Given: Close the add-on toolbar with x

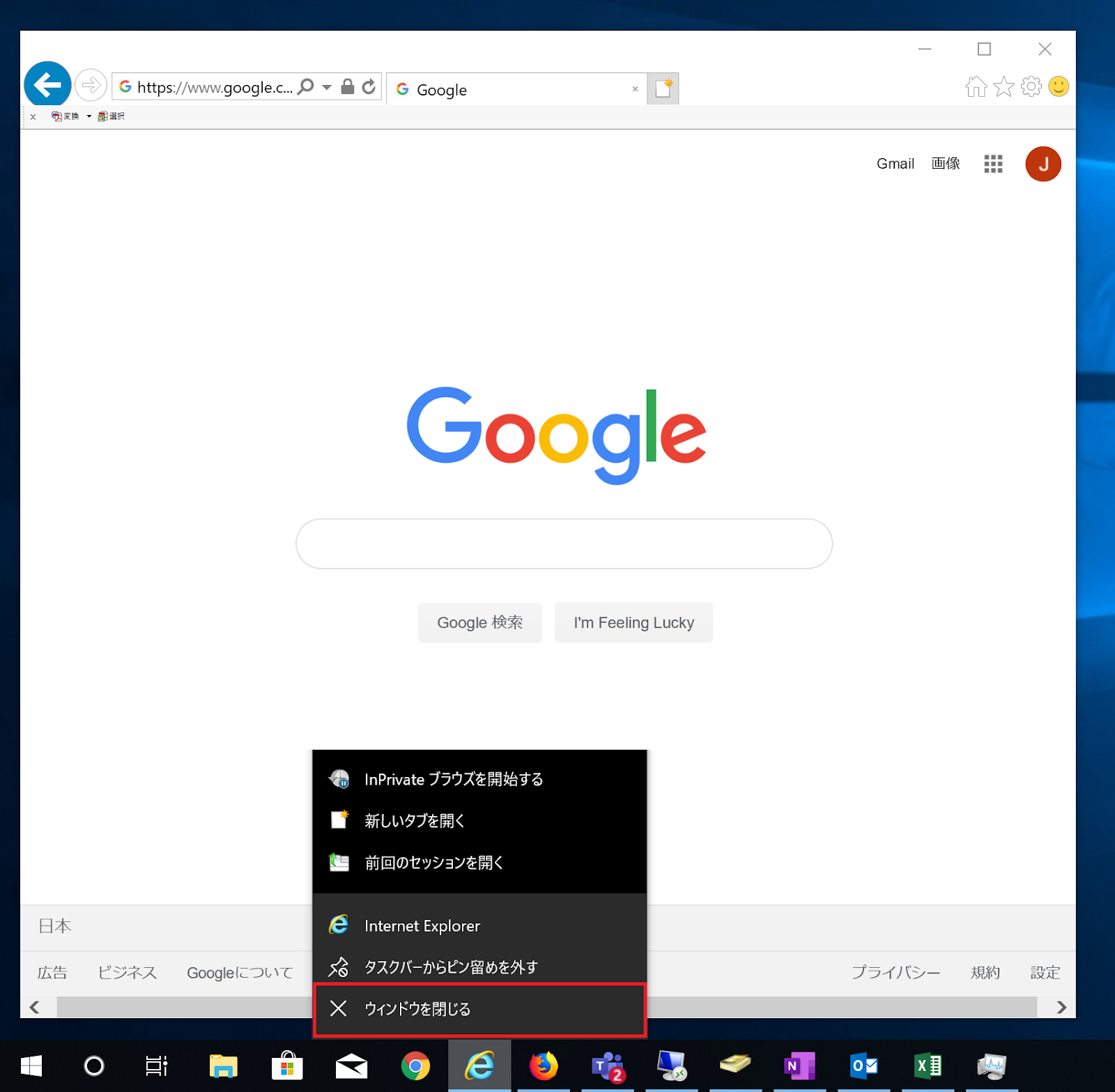Looking at the screenshot, I should 33,116.
